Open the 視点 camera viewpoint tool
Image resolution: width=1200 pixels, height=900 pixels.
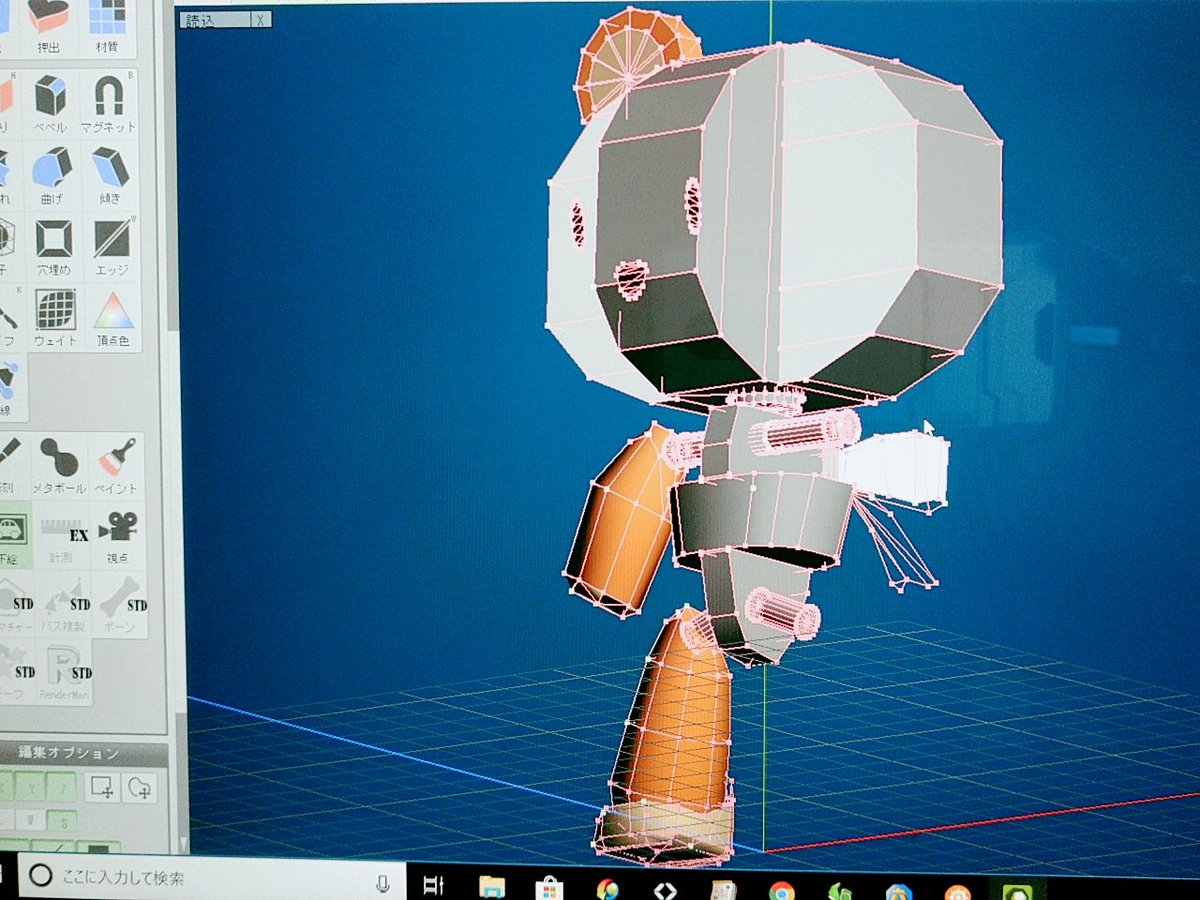point(120,535)
